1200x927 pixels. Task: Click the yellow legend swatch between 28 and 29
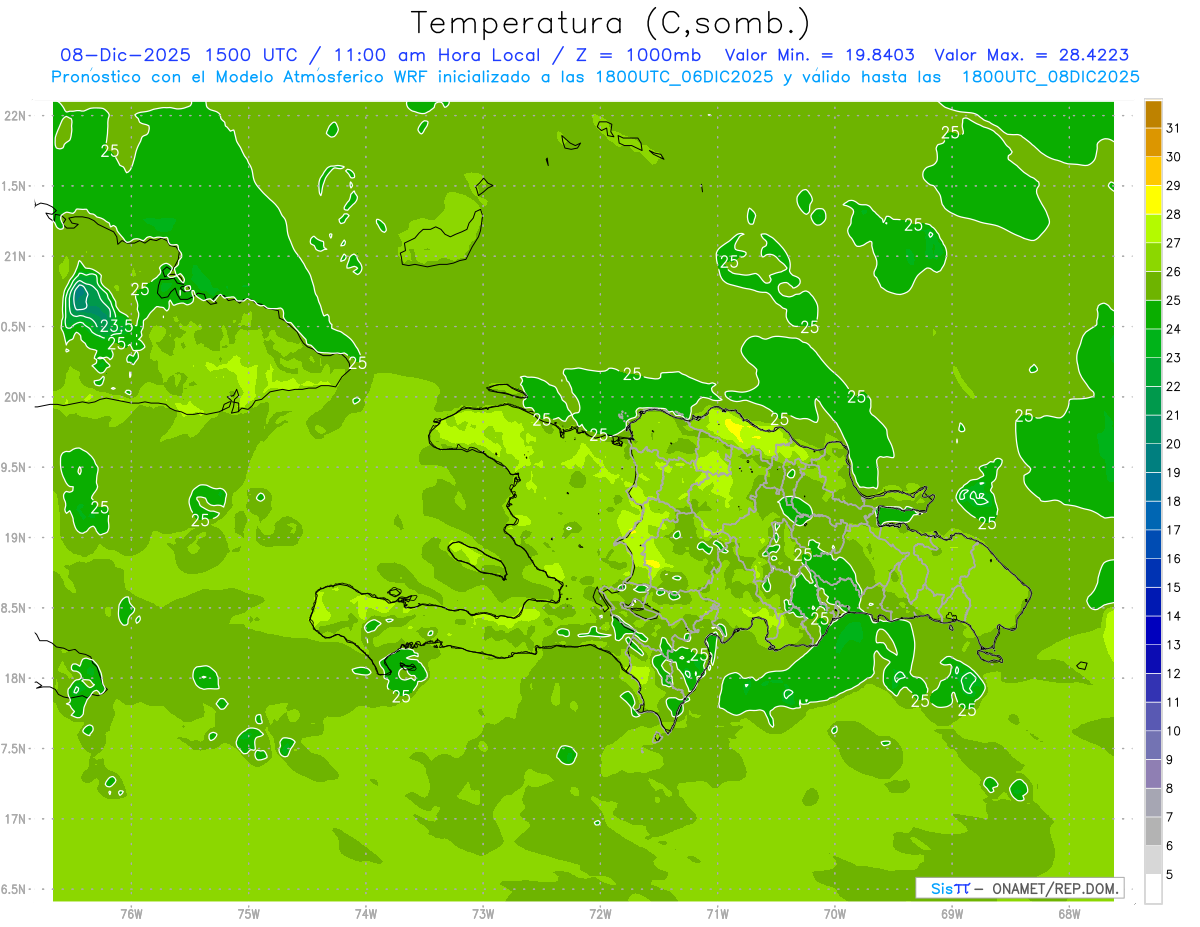[1153, 200]
